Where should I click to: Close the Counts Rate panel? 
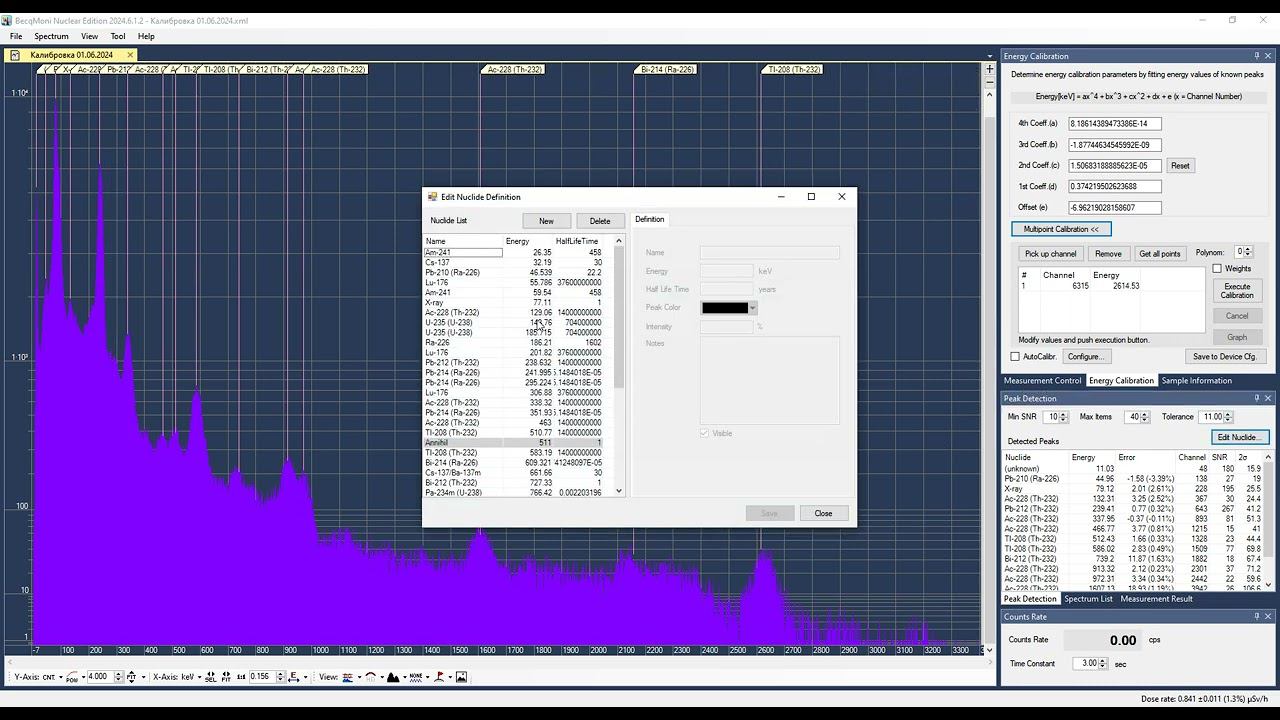coord(1268,617)
